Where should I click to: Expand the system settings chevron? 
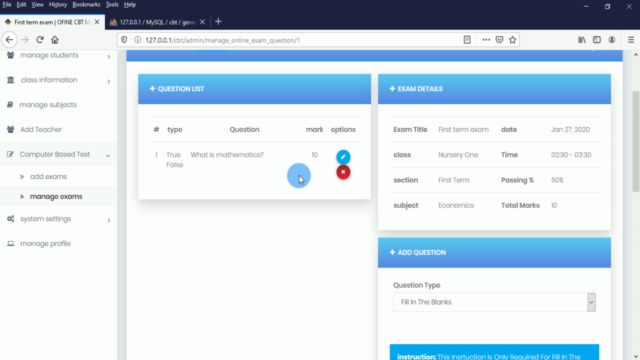click(x=109, y=220)
